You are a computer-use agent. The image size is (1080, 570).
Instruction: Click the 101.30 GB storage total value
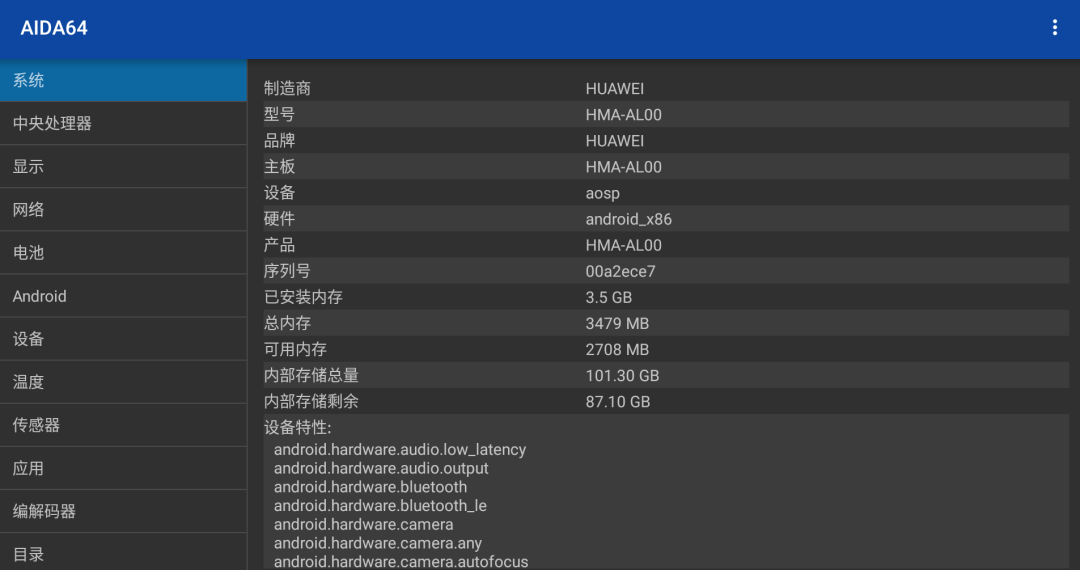click(x=623, y=376)
